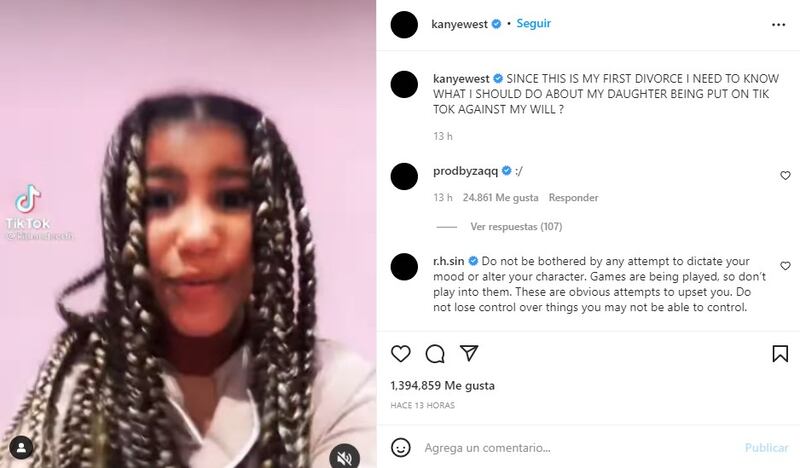The width and height of the screenshot is (800, 468).
Task: Click the Agrega un comentario field
Action: (577, 448)
